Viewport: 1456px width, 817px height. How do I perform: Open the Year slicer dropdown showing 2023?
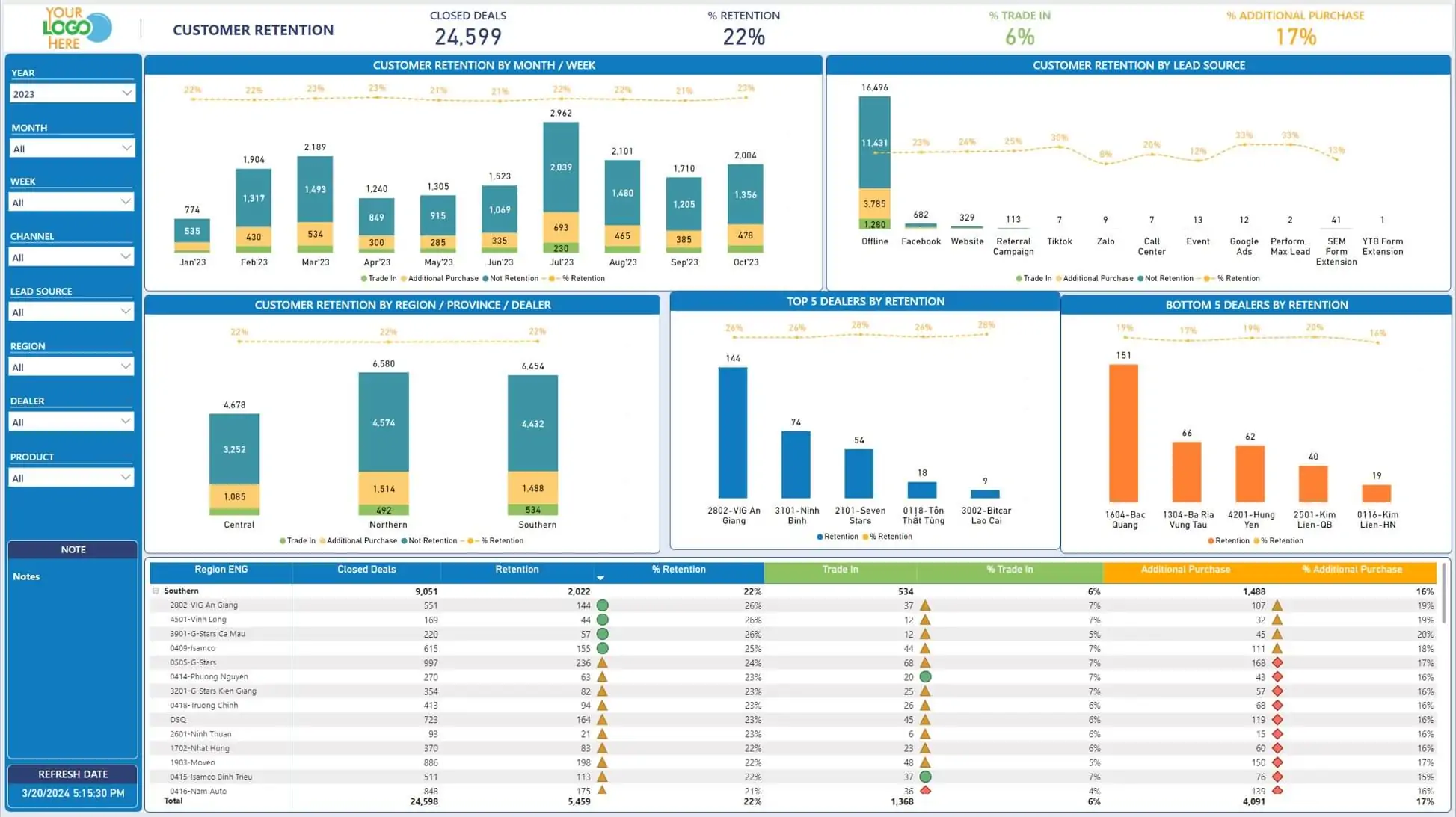point(72,93)
